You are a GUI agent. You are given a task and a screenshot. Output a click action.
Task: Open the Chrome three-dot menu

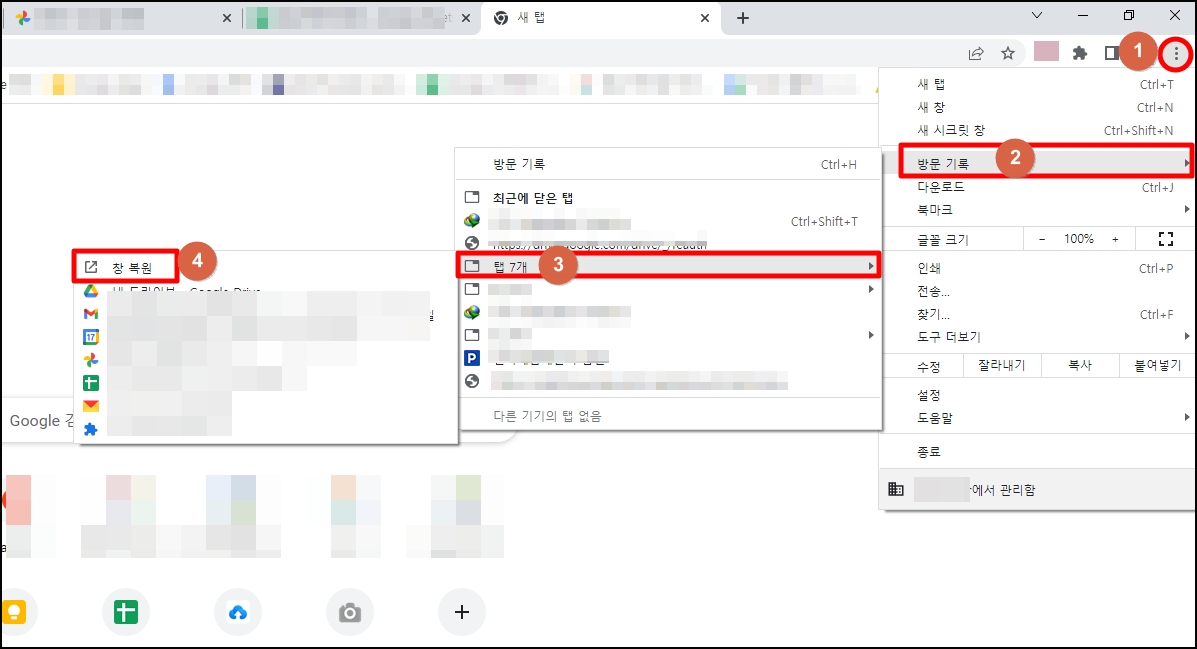[1175, 52]
